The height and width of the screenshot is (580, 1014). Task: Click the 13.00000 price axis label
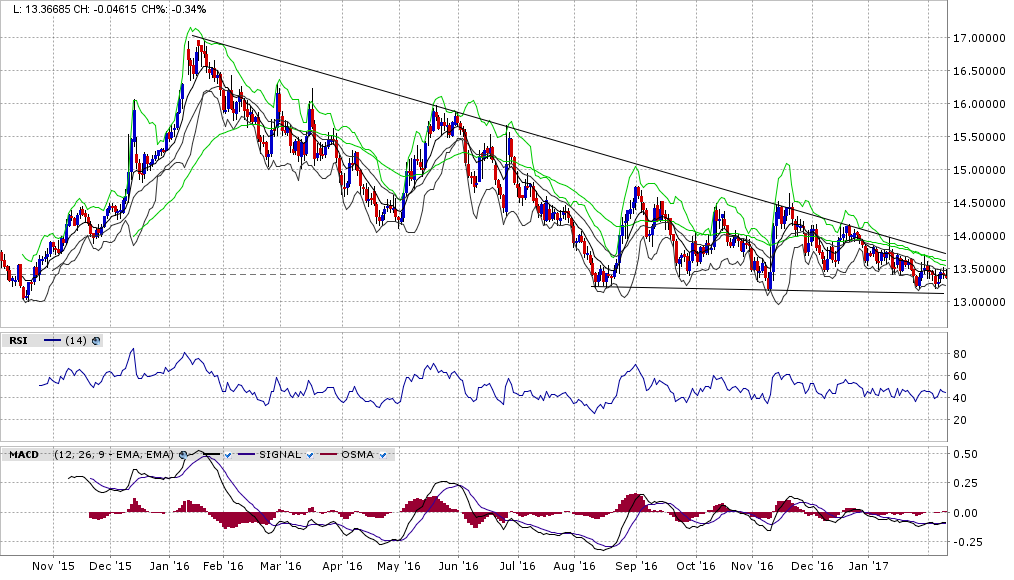979,302
